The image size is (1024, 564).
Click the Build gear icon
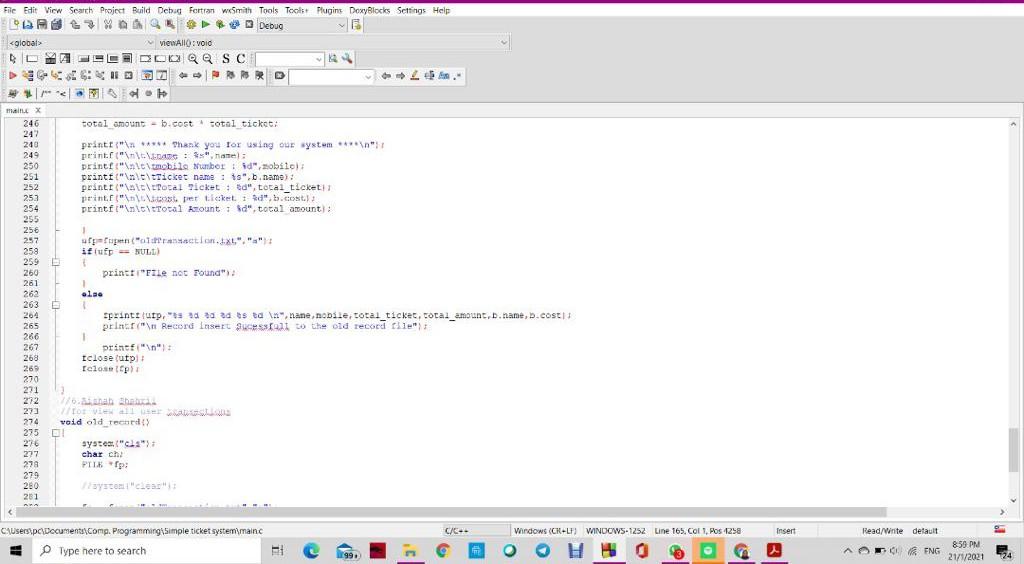tap(191, 25)
